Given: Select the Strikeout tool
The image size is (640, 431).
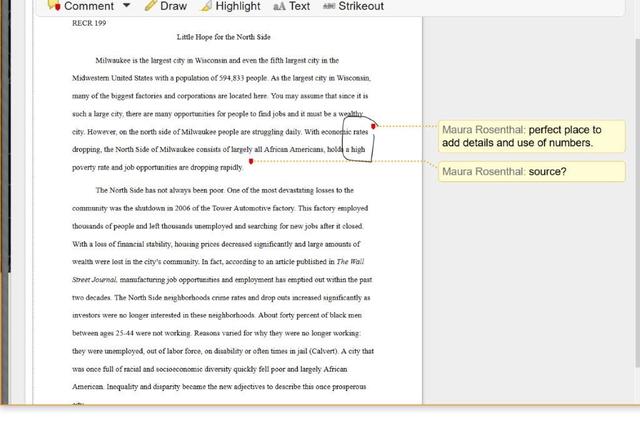Looking at the screenshot, I should 353,6.
